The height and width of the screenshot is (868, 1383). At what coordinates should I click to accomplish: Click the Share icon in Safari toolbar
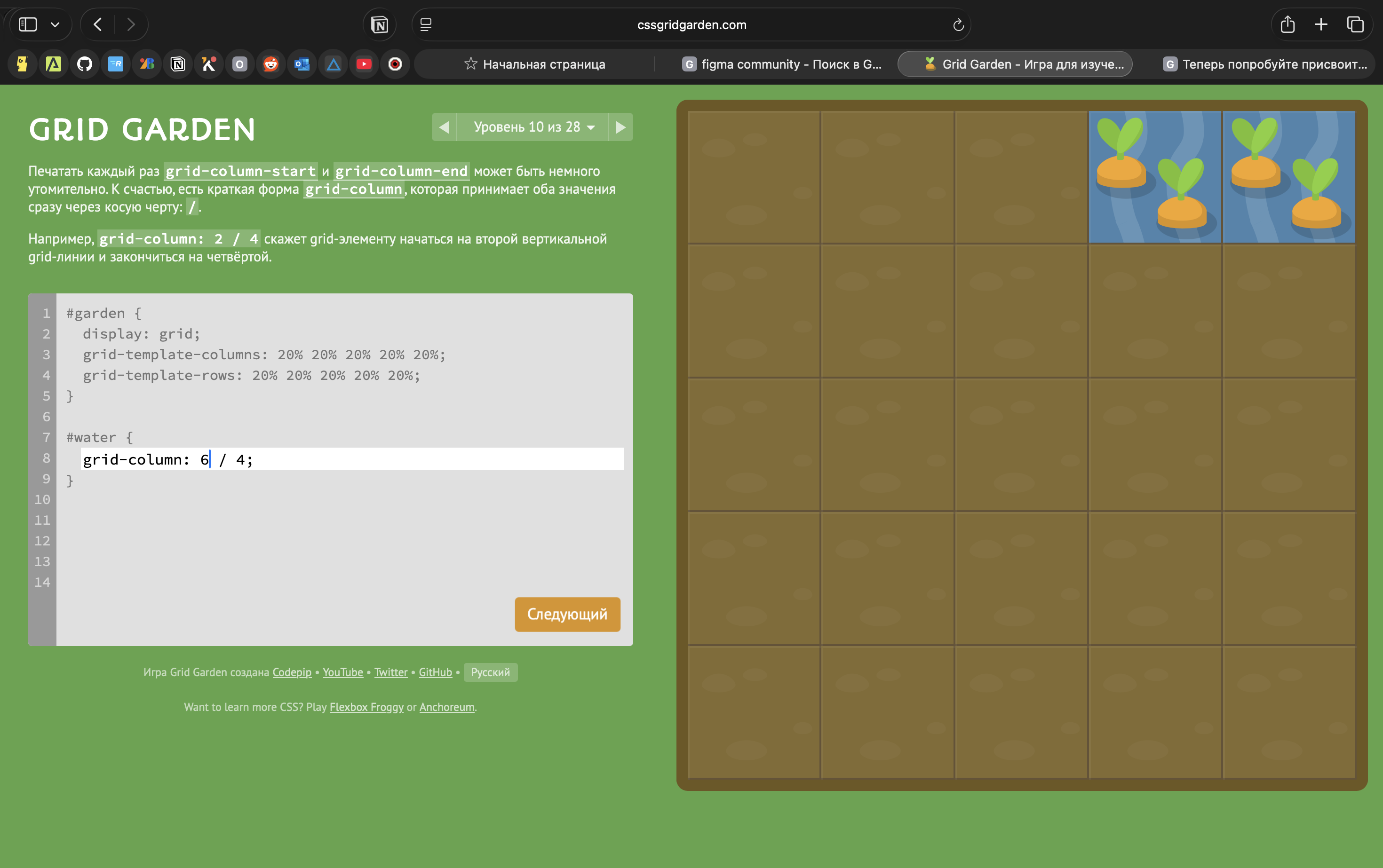point(1287,24)
